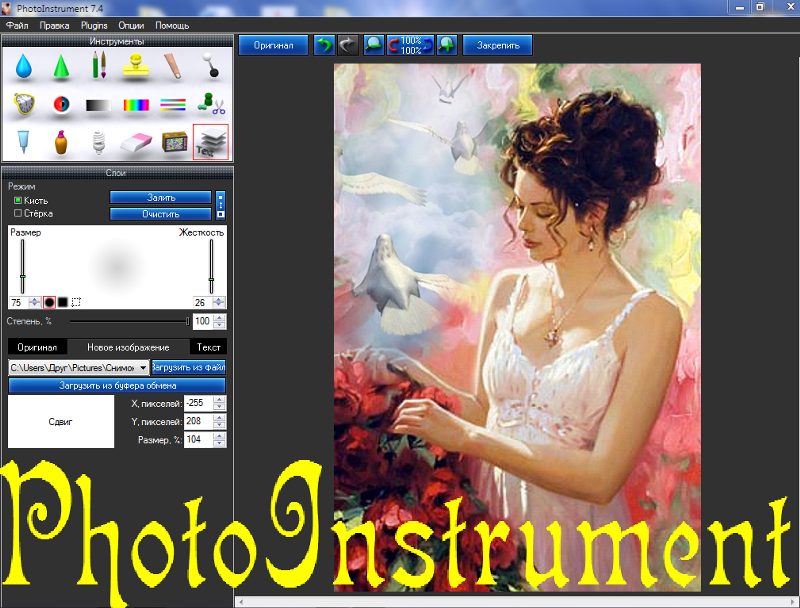Click the Размер vertical slider
The image size is (800, 608).
tap(22, 266)
